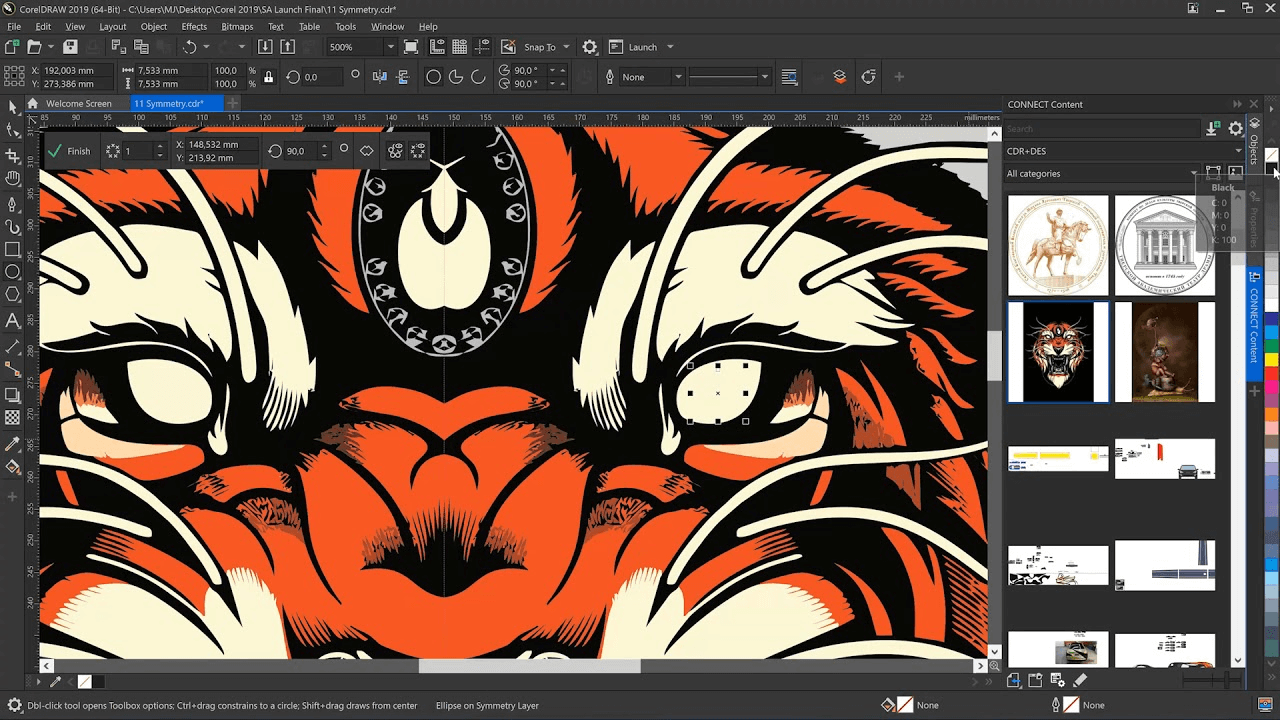Open the Options gear in the toolbar

pos(590,47)
